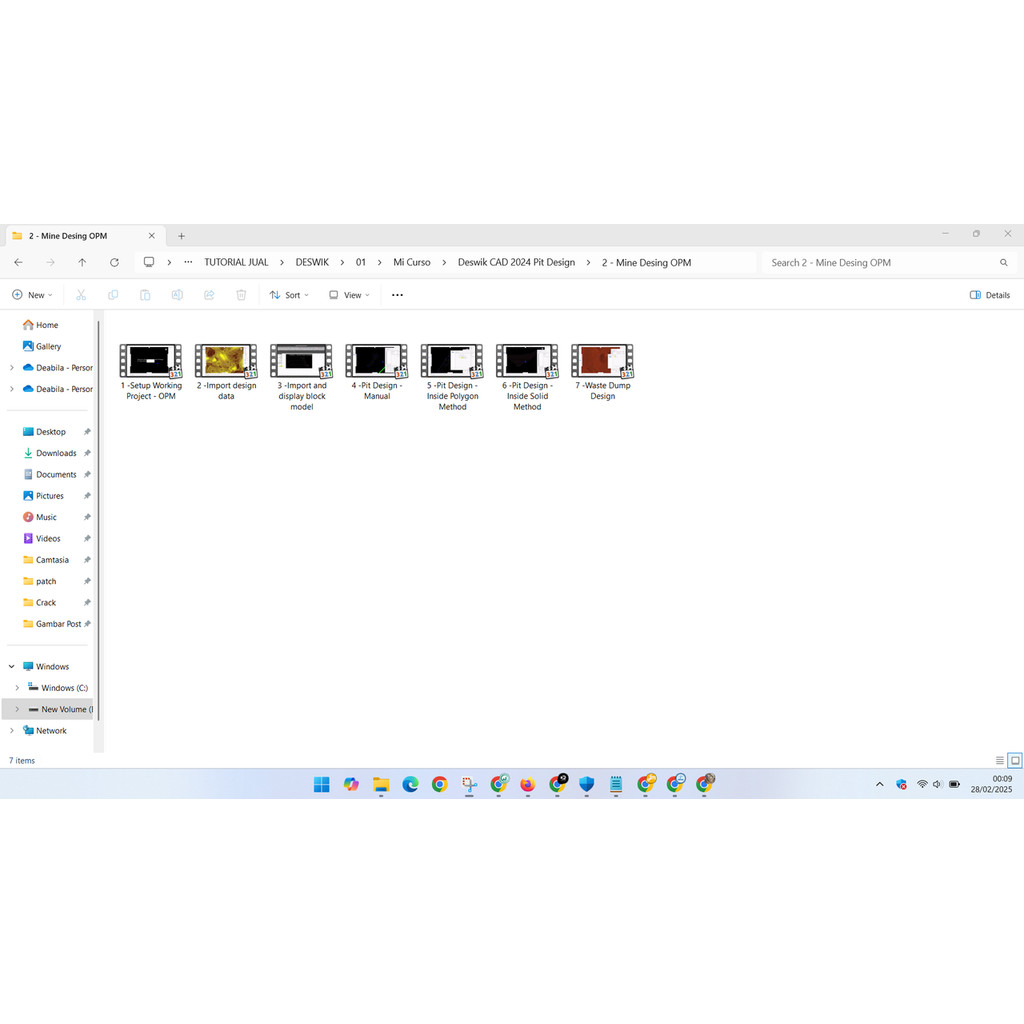Click the Wi-Fi tray icon

pyautogui.click(x=922, y=784)
